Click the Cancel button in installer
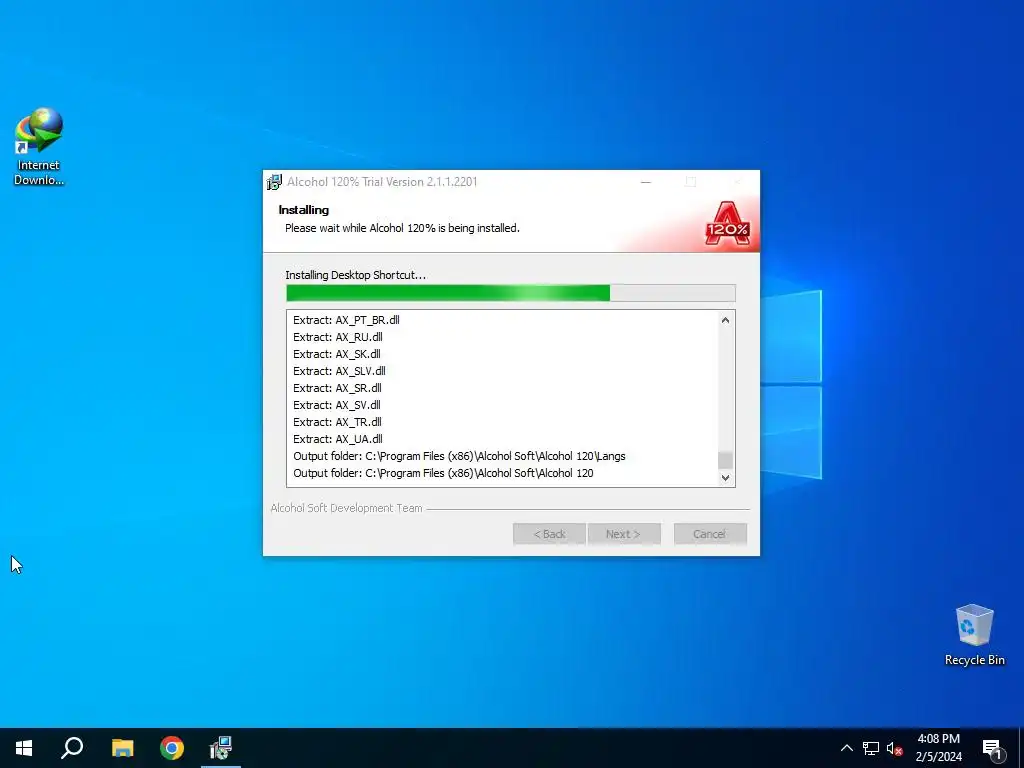Image resolution: width=1024 pixels, height=768 pixels. pos(710,534)
